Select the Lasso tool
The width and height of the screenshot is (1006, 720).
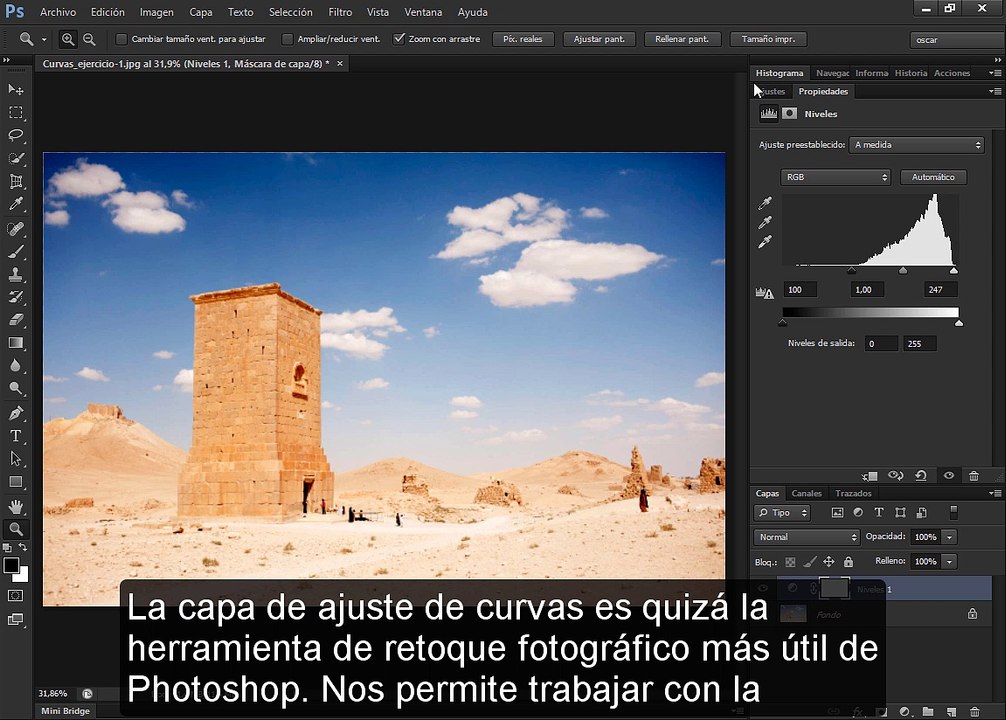pyautogui.click(x=16, y=135)
